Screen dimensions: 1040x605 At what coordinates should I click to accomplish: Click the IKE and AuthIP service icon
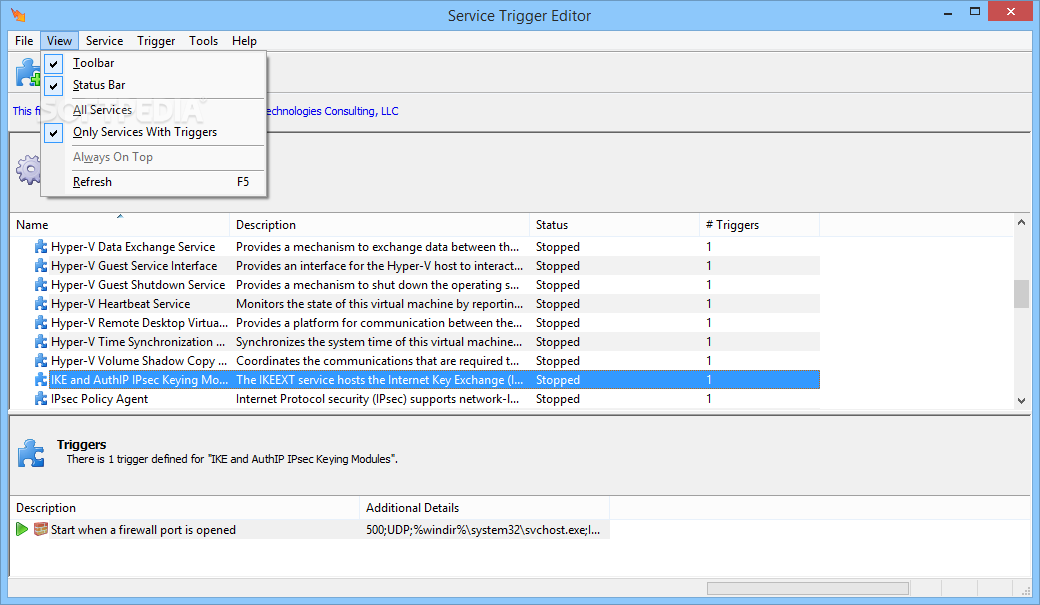click(40, 380)
